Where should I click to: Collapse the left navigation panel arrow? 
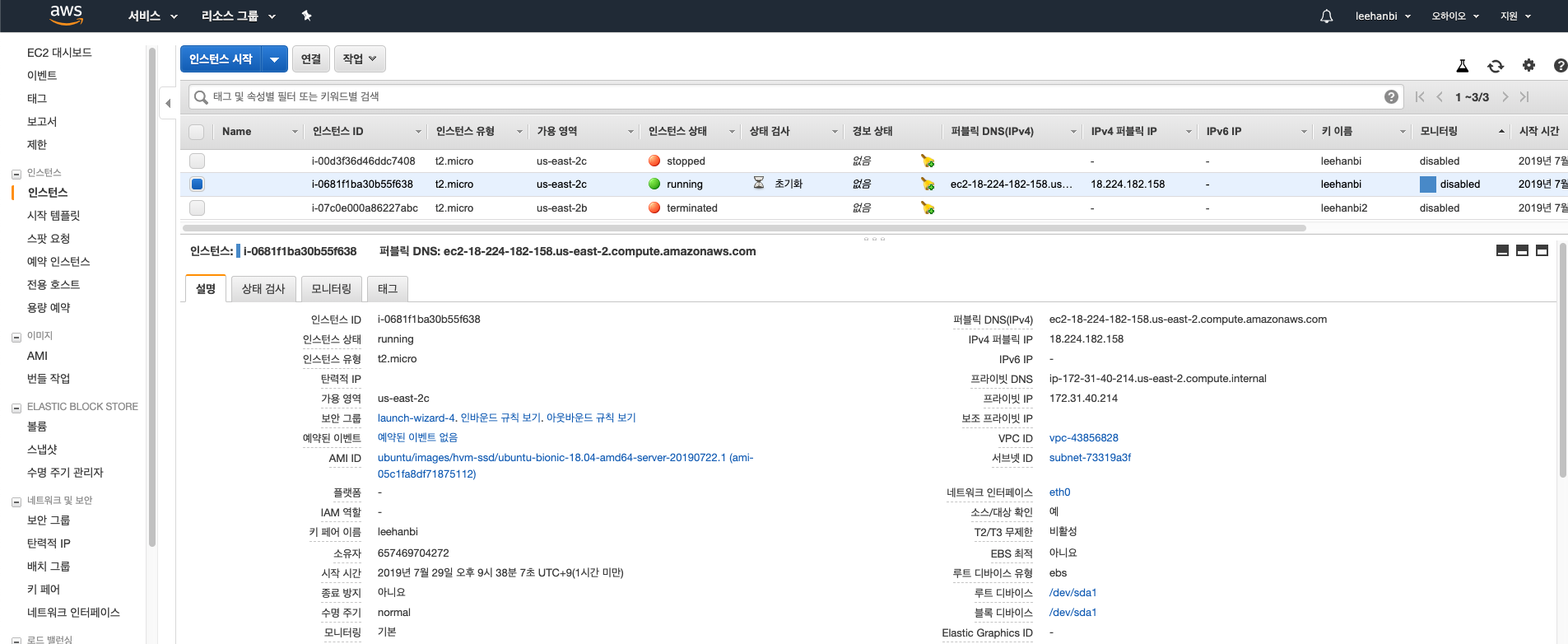pyautogui.click(x=168, y=103)
